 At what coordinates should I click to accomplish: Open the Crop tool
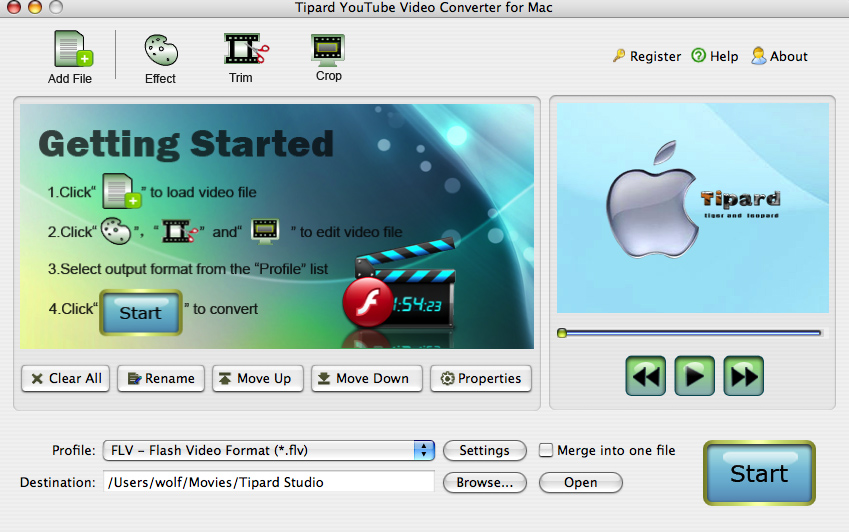tap(328, 48)
